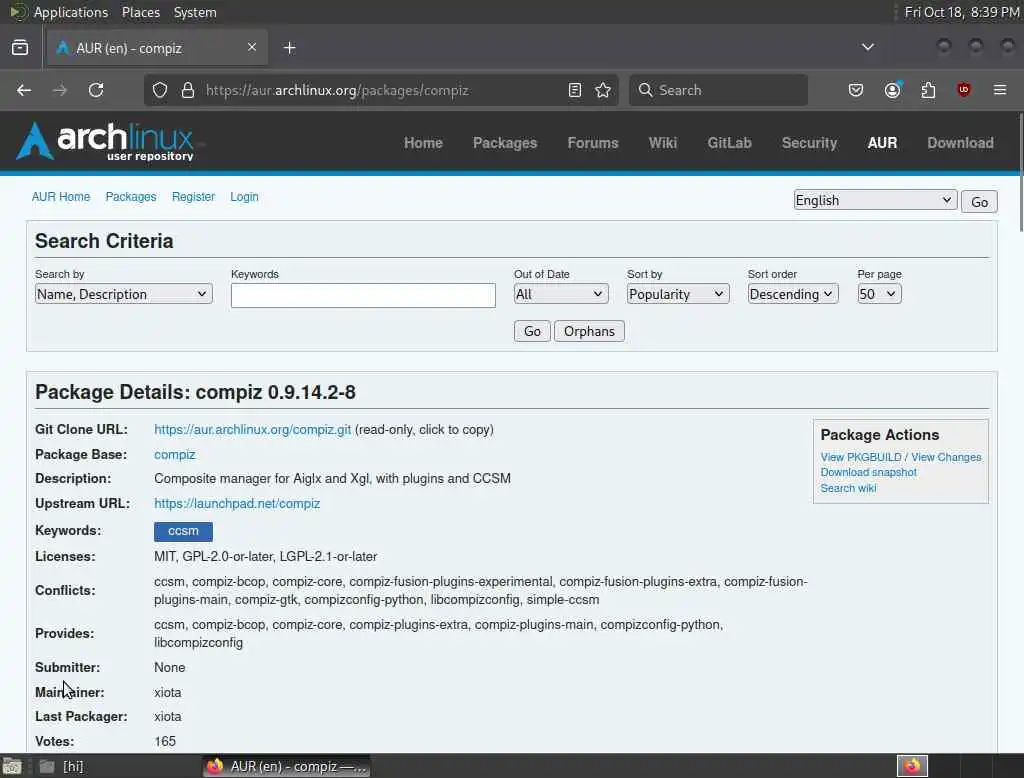Open GitLab in the navigation bar
Screen dimensions: 1024x778
click(729, 142)
